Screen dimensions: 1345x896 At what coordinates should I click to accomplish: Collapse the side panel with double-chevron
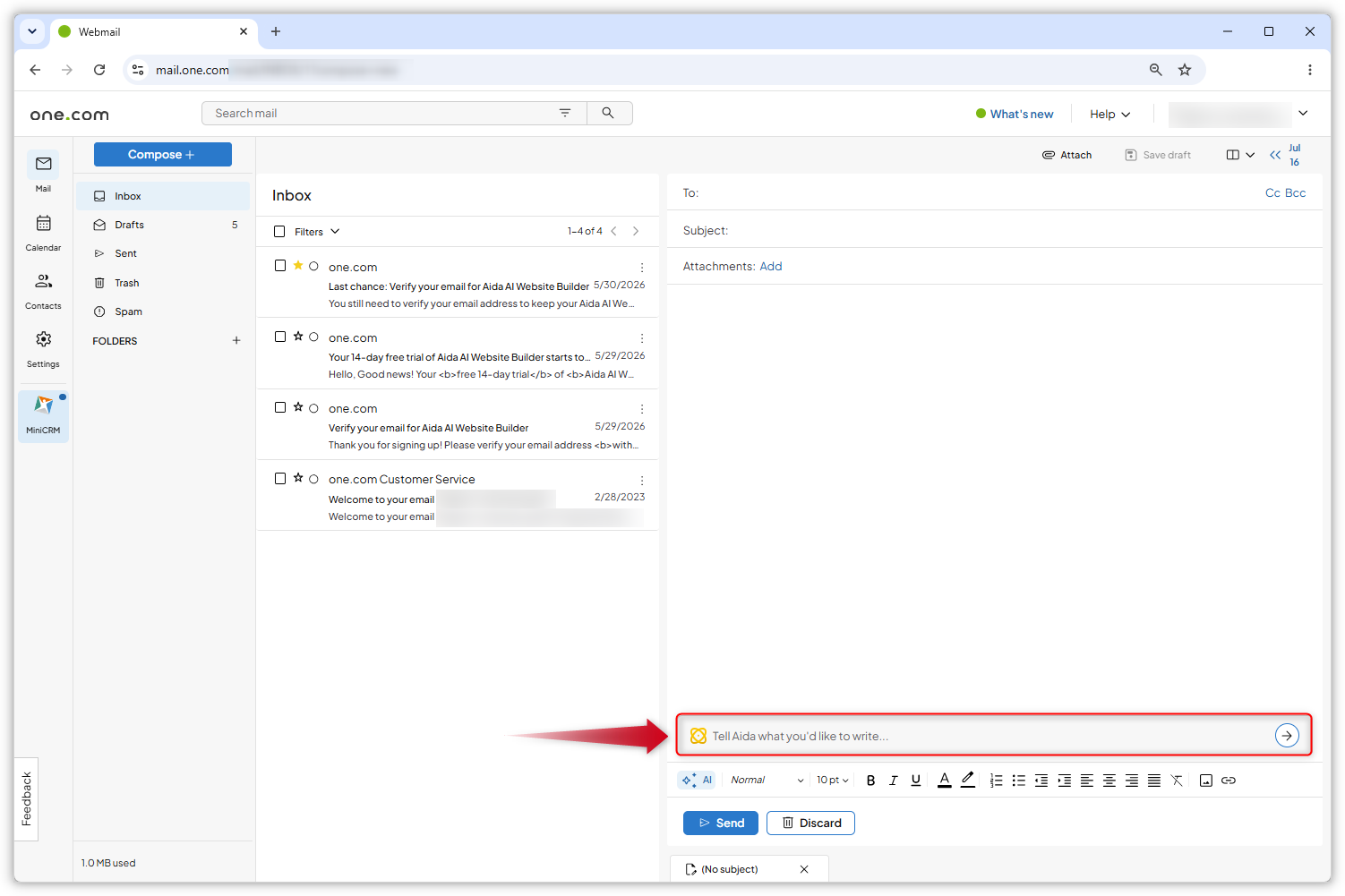tap(1275, 155)
